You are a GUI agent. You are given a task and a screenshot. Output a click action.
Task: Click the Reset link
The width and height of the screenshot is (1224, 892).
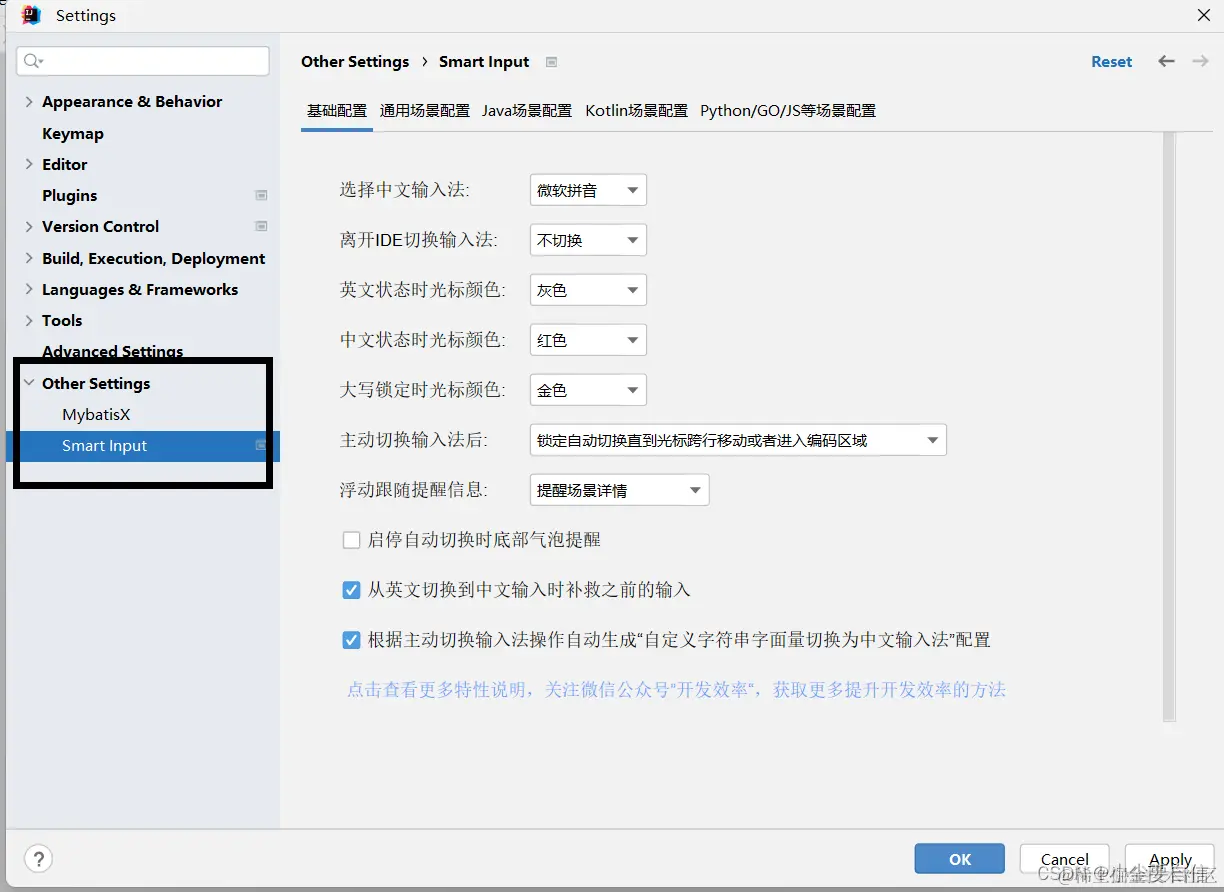(x=1111, y=61)
